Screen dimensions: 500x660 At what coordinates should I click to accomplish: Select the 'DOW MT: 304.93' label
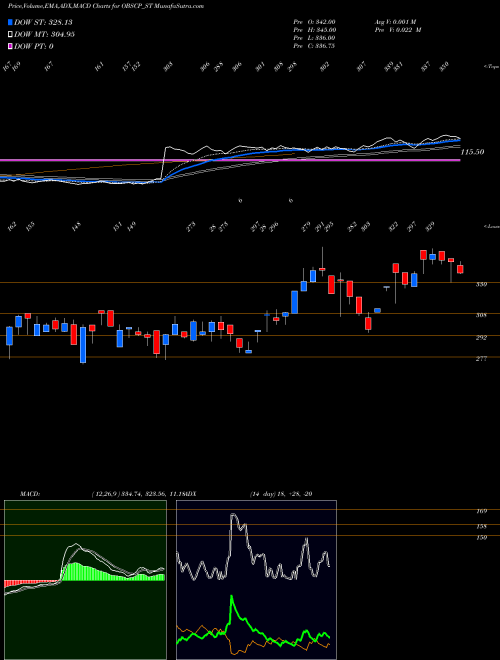44,34
